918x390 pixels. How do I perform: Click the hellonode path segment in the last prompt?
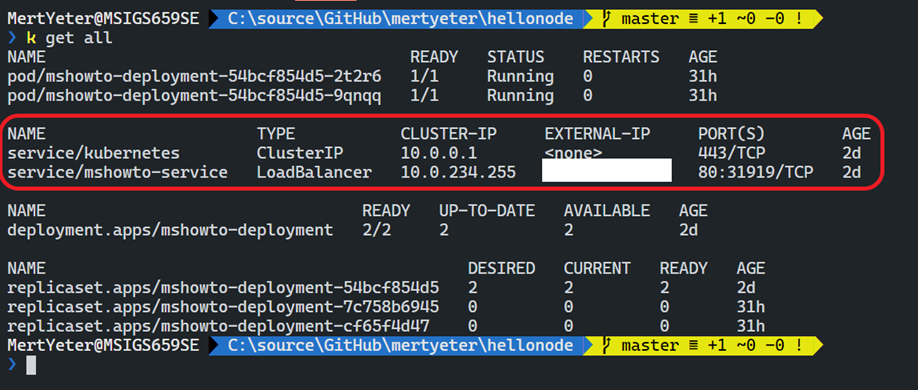530,345
